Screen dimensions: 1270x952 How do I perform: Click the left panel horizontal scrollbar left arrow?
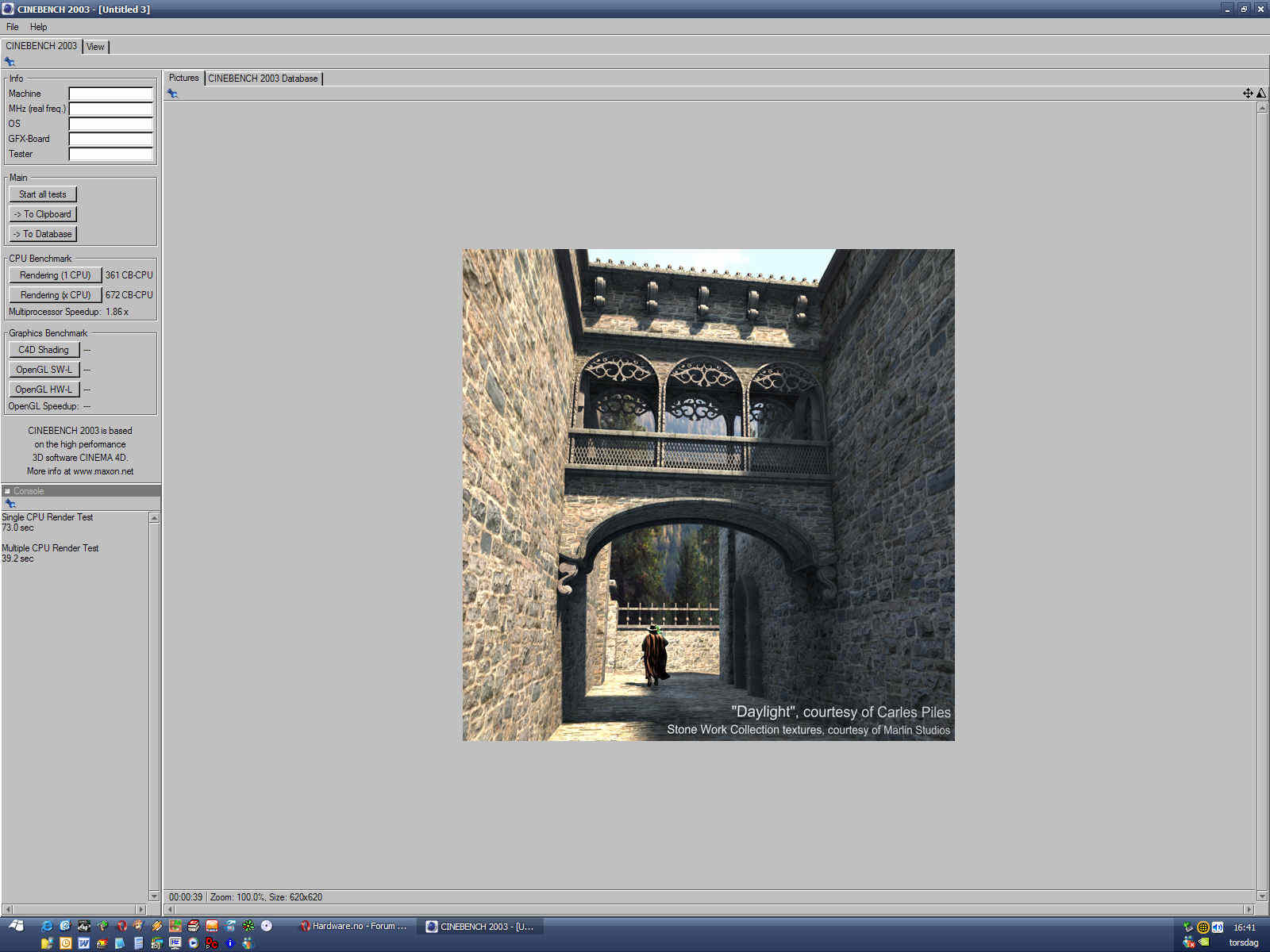(x=8, y=909)
